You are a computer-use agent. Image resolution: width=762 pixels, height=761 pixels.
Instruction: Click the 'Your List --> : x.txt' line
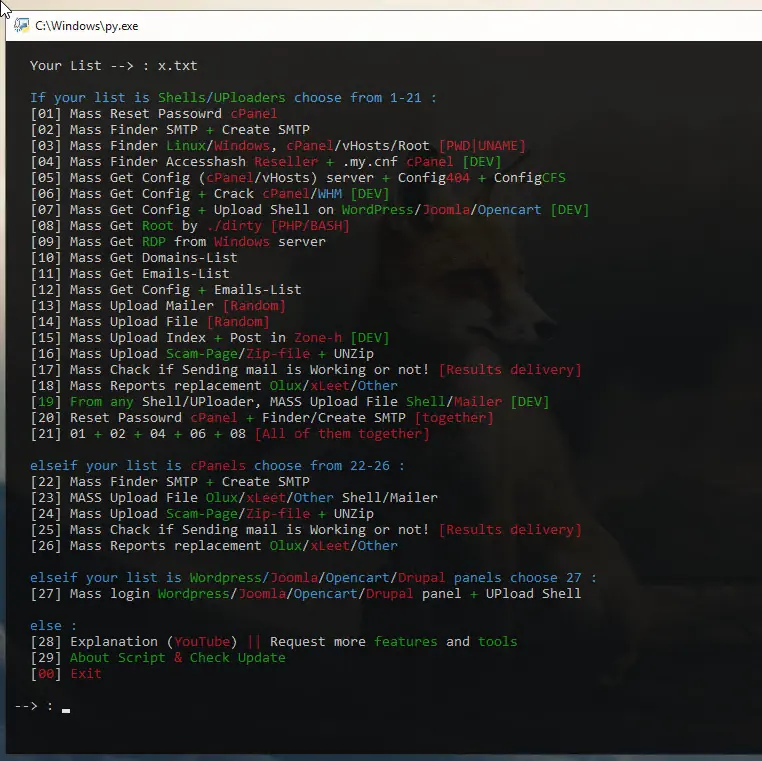tap(114, 66)
